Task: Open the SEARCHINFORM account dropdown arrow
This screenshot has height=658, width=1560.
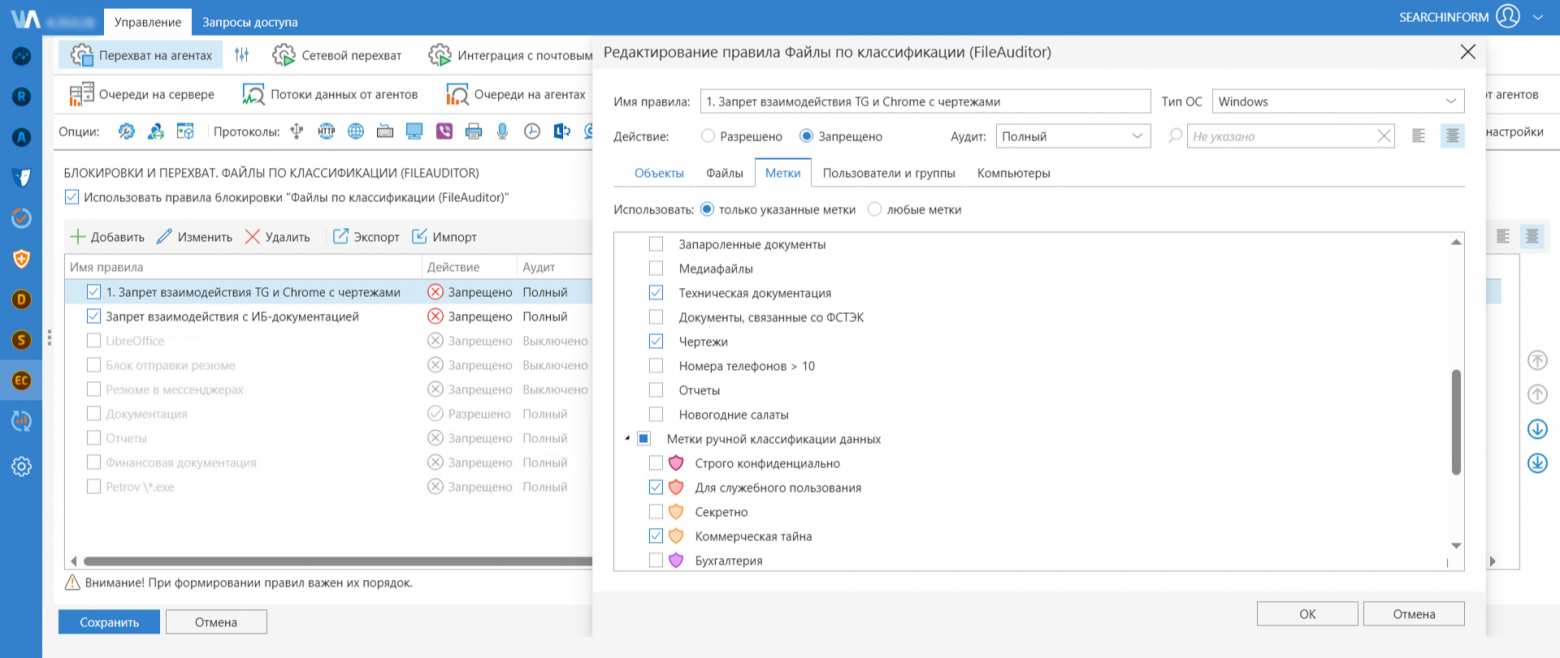Action: 1538,16
